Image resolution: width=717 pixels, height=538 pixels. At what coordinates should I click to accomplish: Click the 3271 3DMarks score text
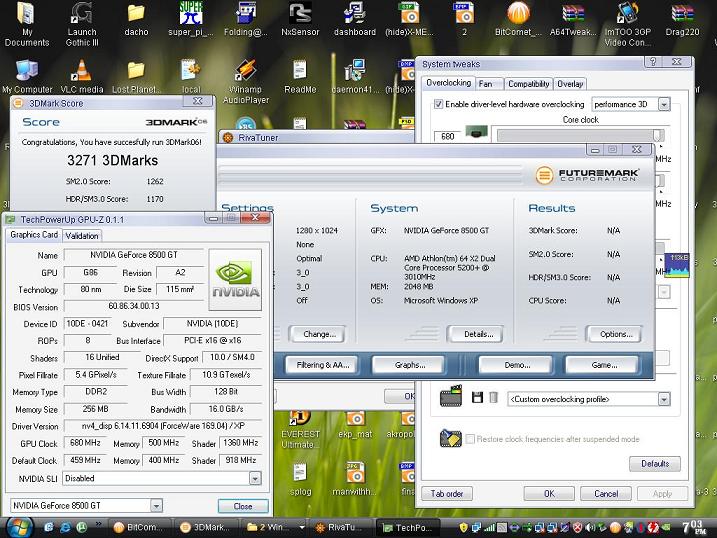112,160
